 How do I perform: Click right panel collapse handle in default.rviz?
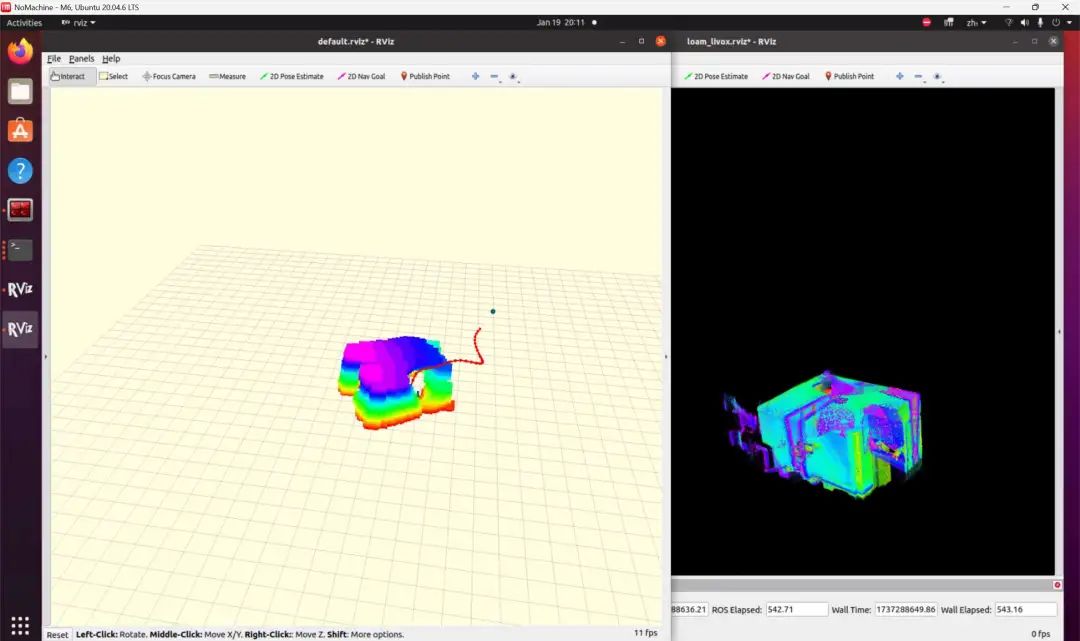pos(665,357)
